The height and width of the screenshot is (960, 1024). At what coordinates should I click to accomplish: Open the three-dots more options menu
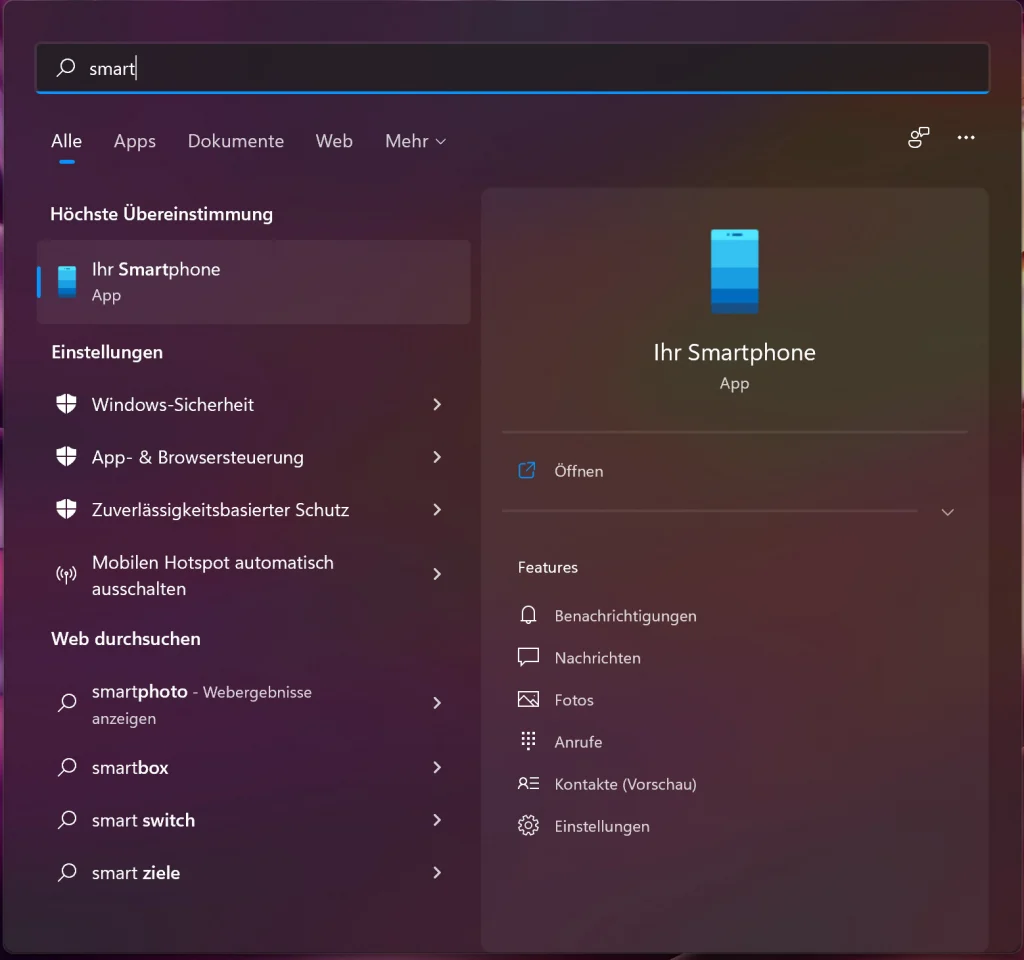point(966,138)
